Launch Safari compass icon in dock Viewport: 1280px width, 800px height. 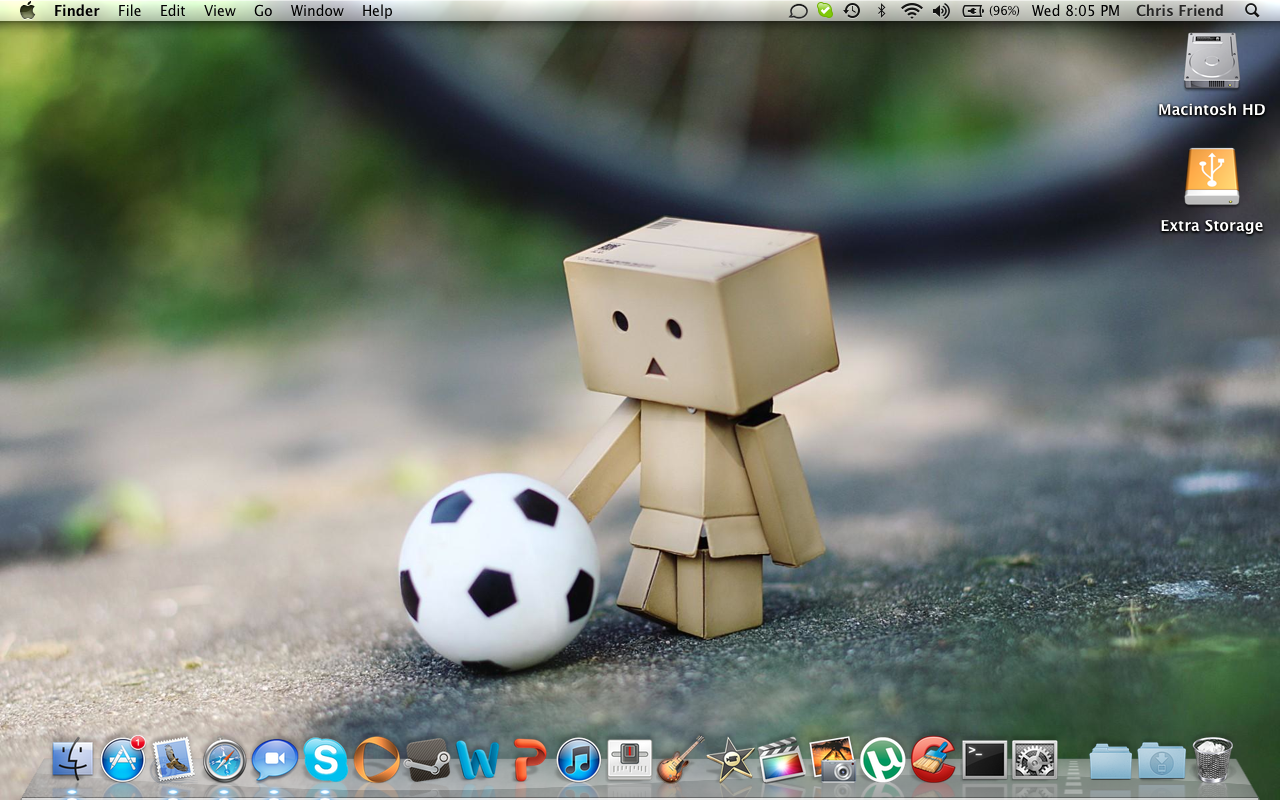coord(224,761)
